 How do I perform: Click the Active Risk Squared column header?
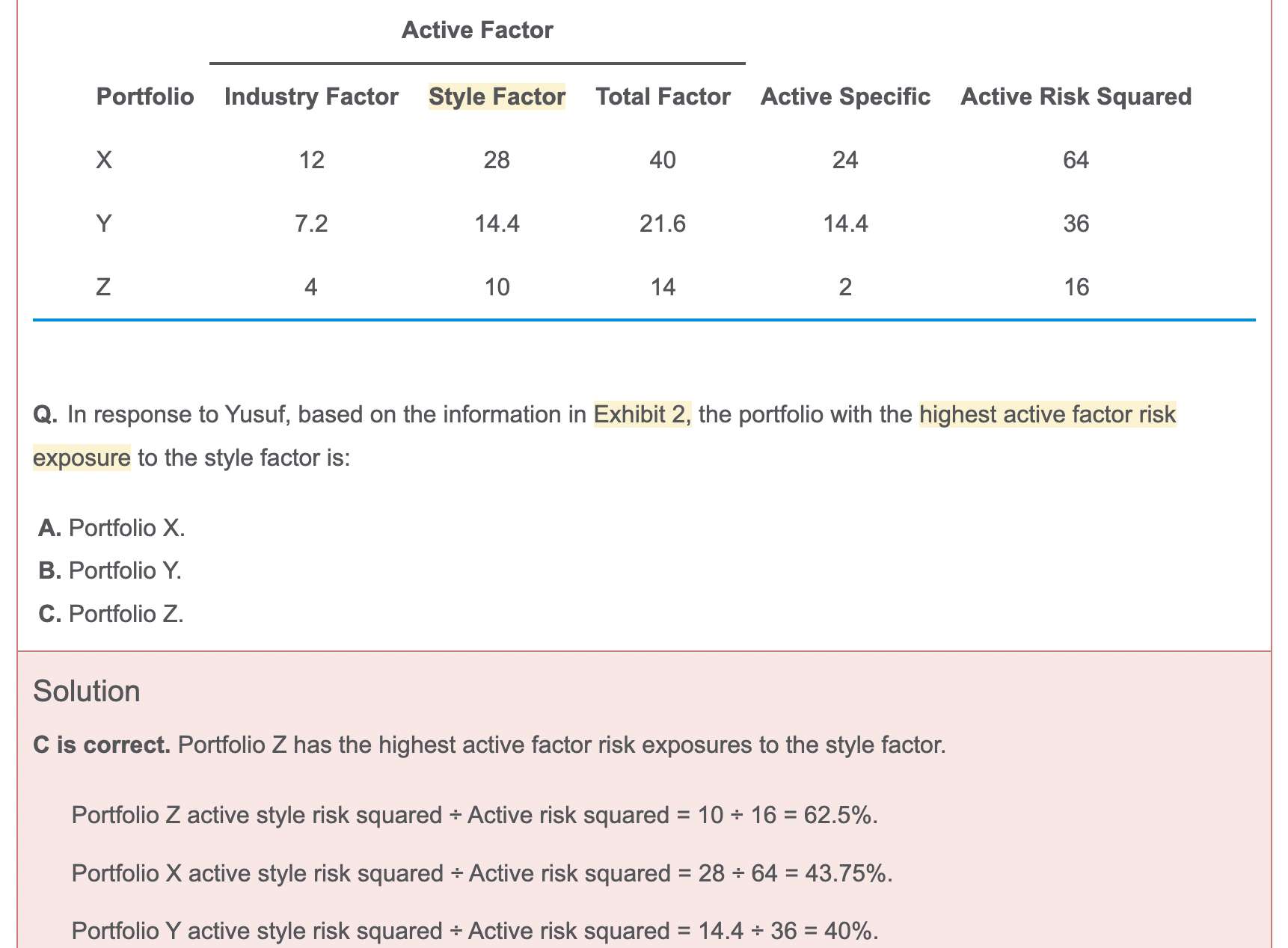click(x=1076, y=96)
